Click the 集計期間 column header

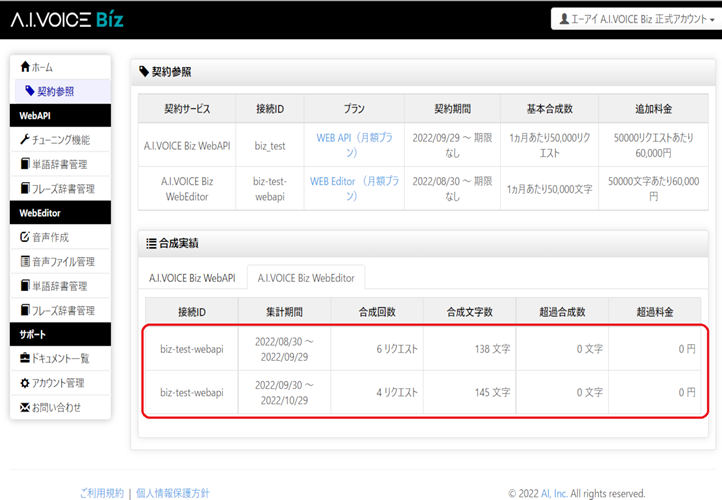click(x=284, y=312)
